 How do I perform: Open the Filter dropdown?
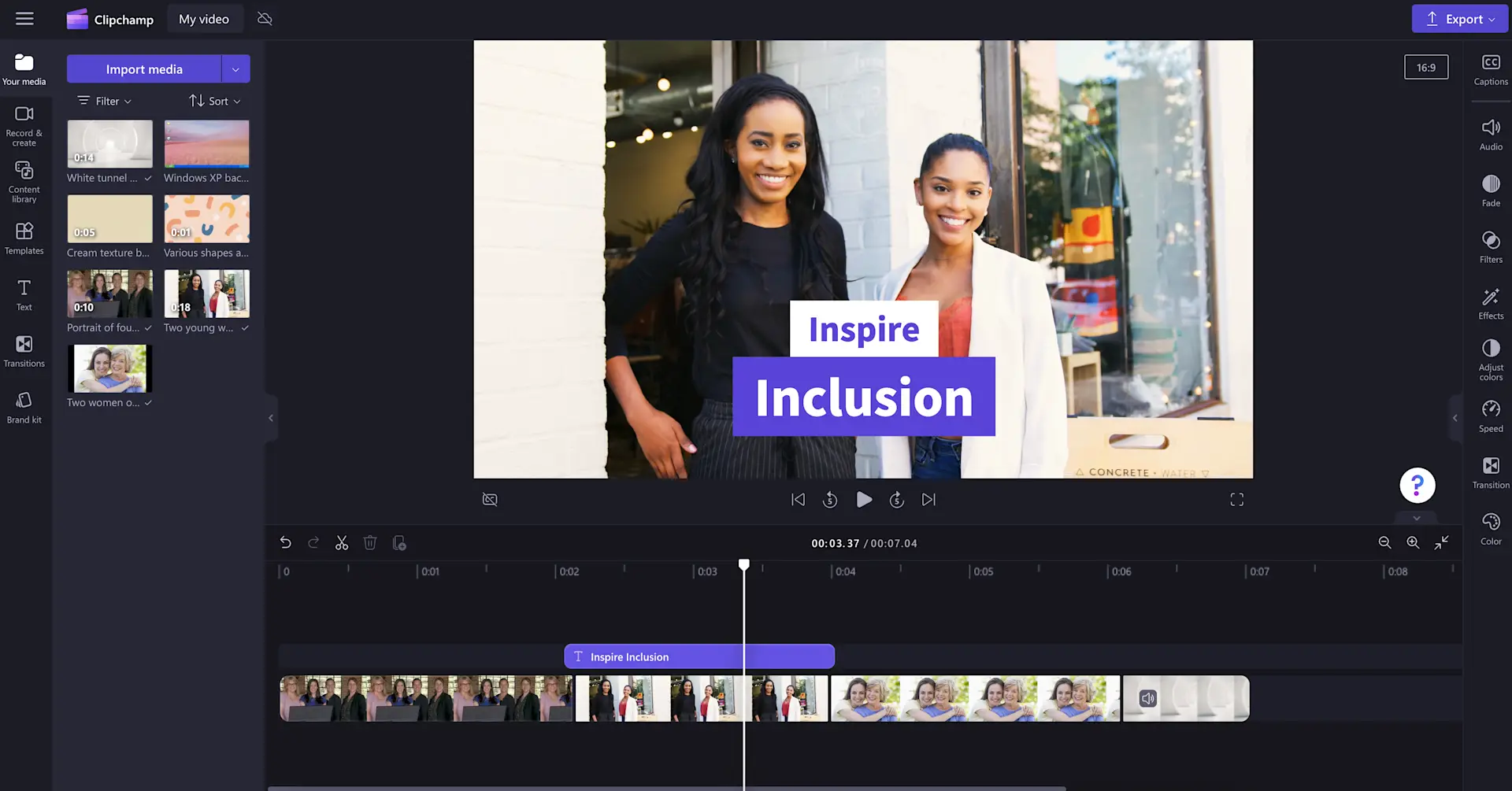(105, 101)
